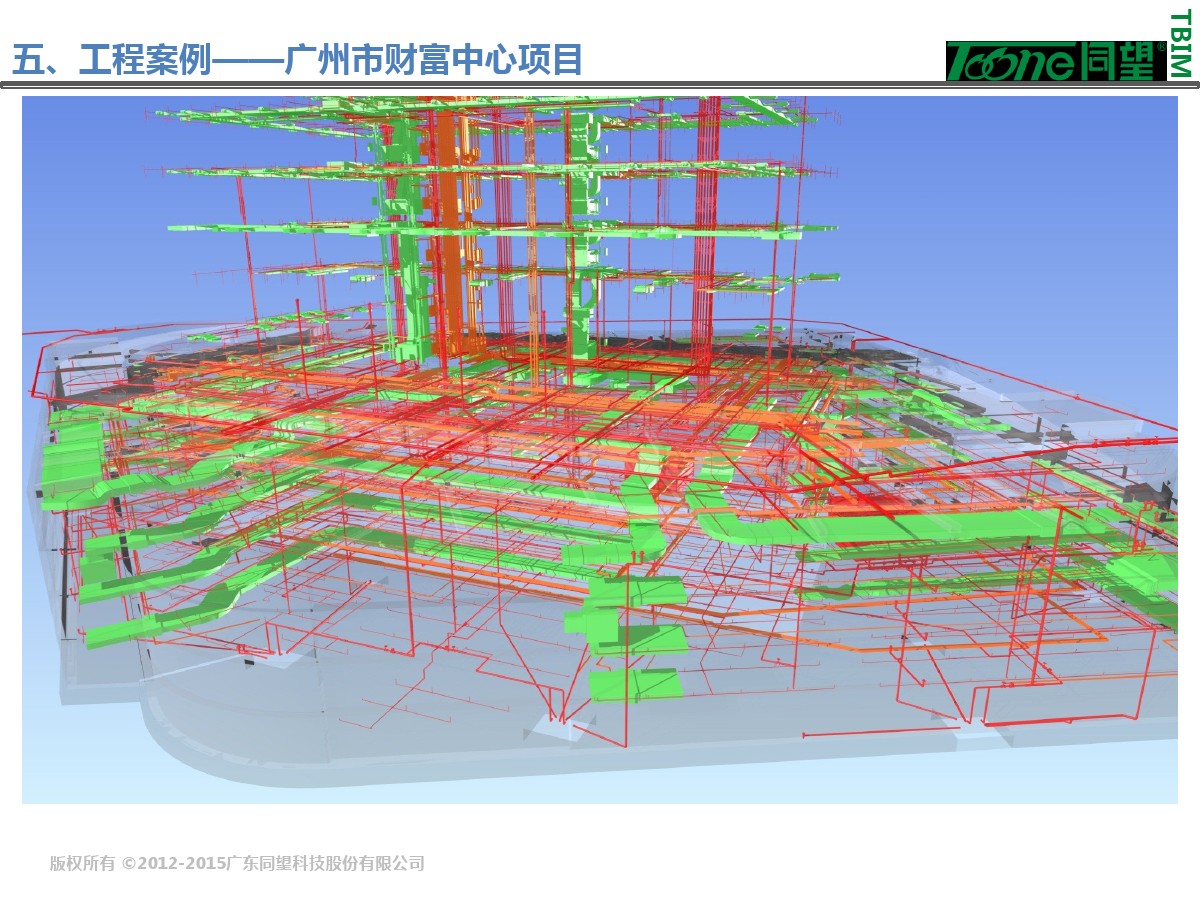Click the horizontal divider line under title
This screenshot has height=900, width=1200.
click(x=600, y=87)
